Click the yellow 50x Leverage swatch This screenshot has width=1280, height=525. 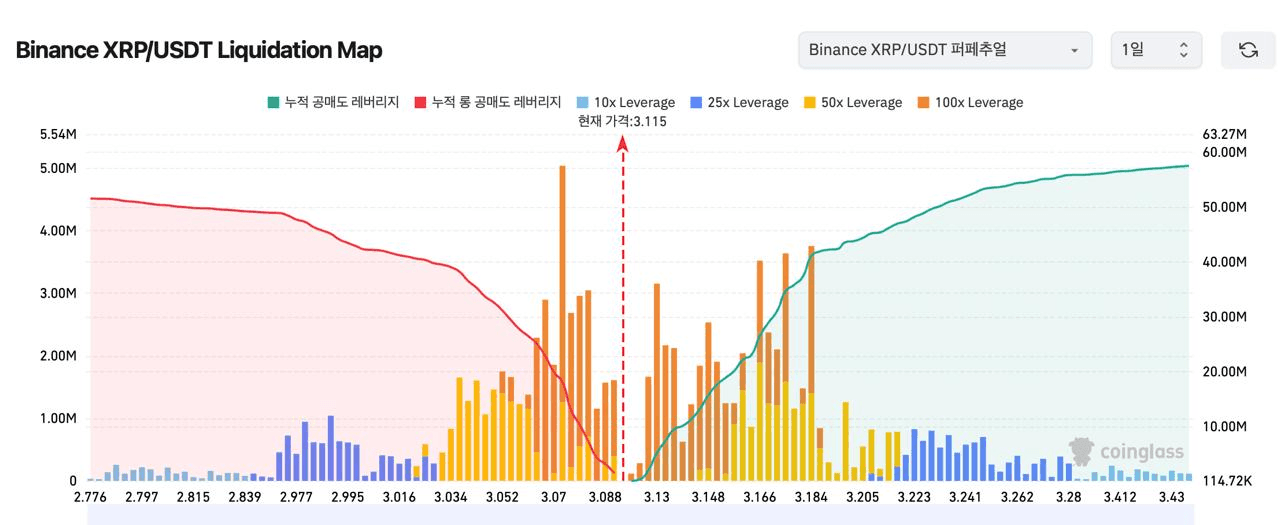pyautogui.click(x=809, y=102)
